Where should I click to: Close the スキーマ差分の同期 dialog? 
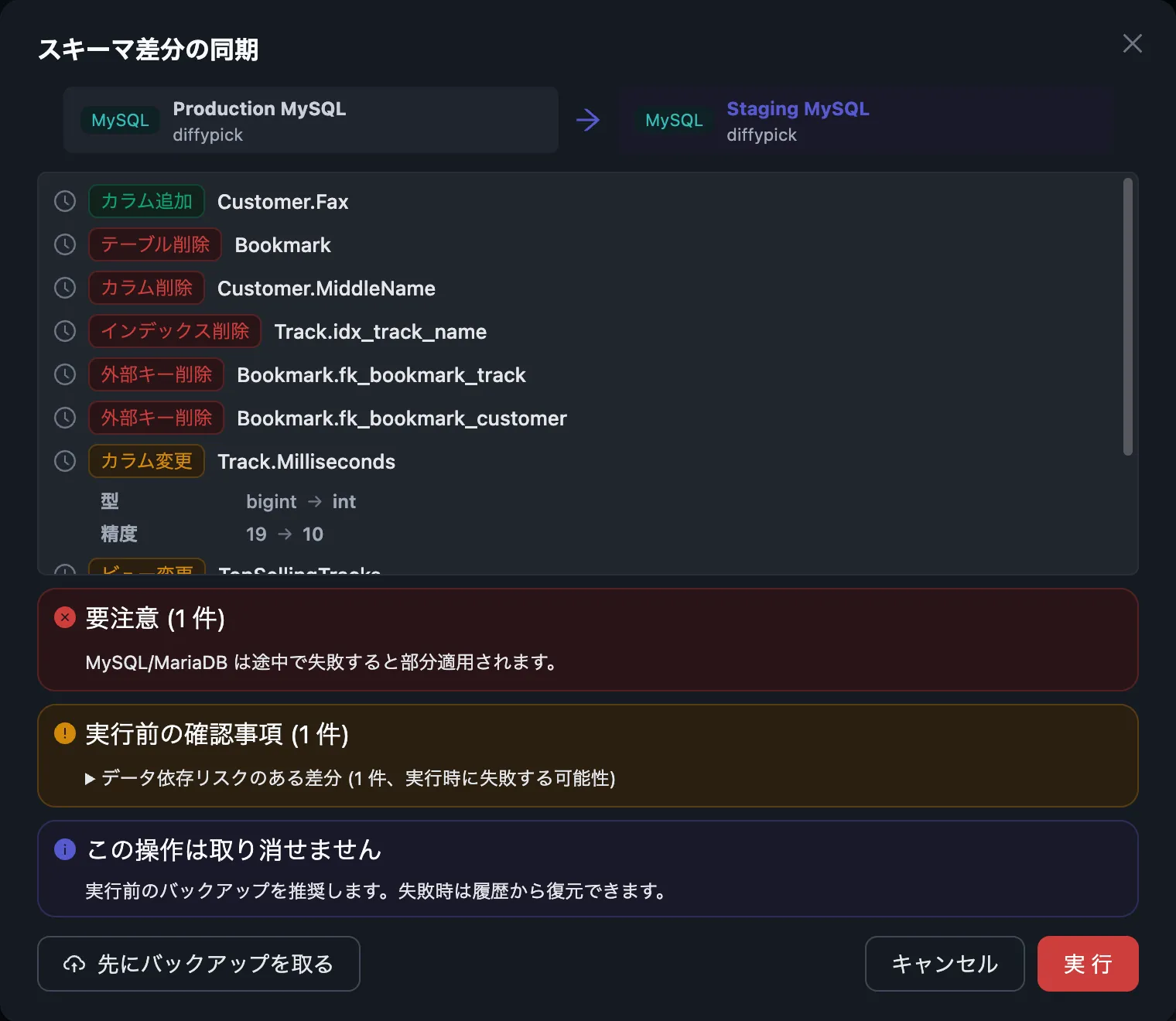(x=1133, y=43)
